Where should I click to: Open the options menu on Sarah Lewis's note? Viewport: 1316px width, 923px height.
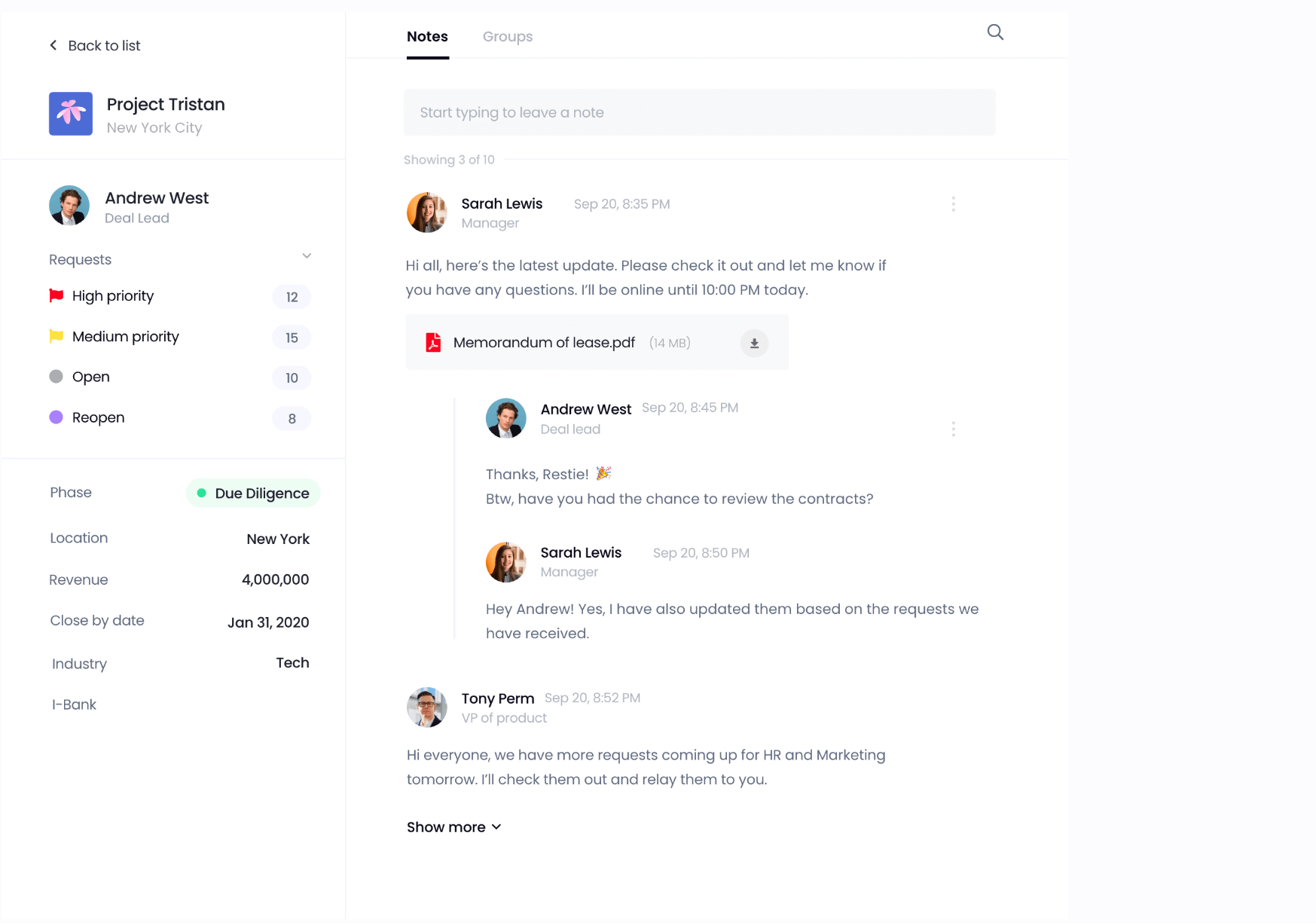coord(953,203)
